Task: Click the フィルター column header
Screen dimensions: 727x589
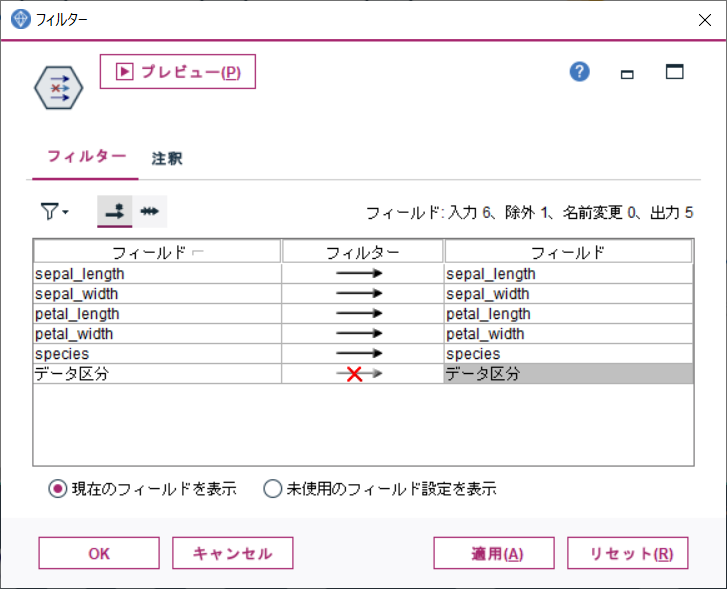Action: coord(363,252)
